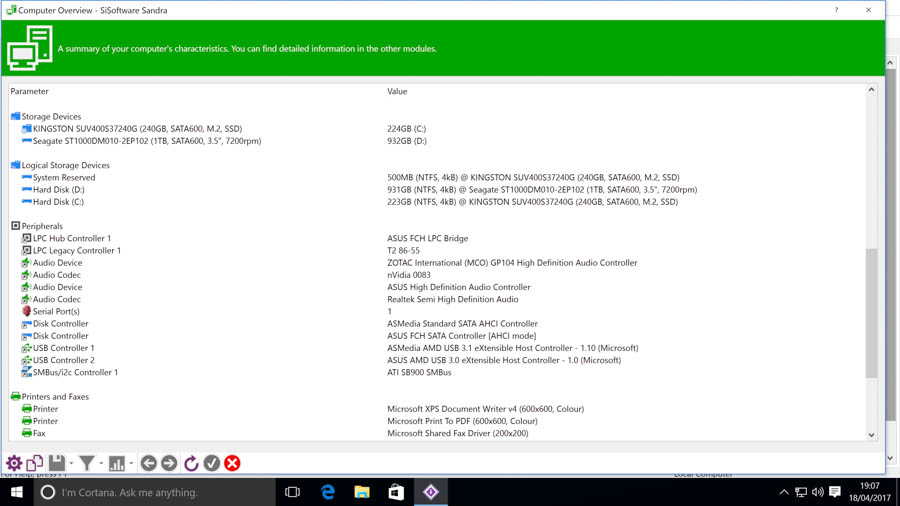This screenshot has width=900, height=506.
Task: Cancel with the red X button
Action: pyautogui.click(x=232, y=463)
